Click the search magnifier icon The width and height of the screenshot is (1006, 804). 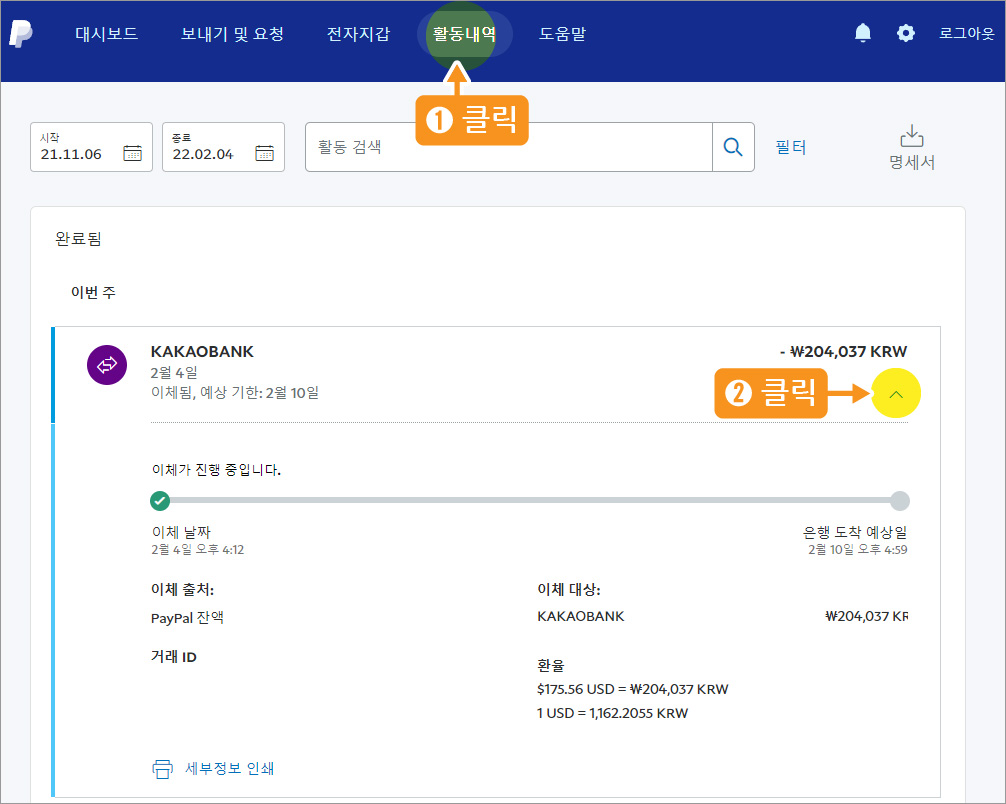733,147
